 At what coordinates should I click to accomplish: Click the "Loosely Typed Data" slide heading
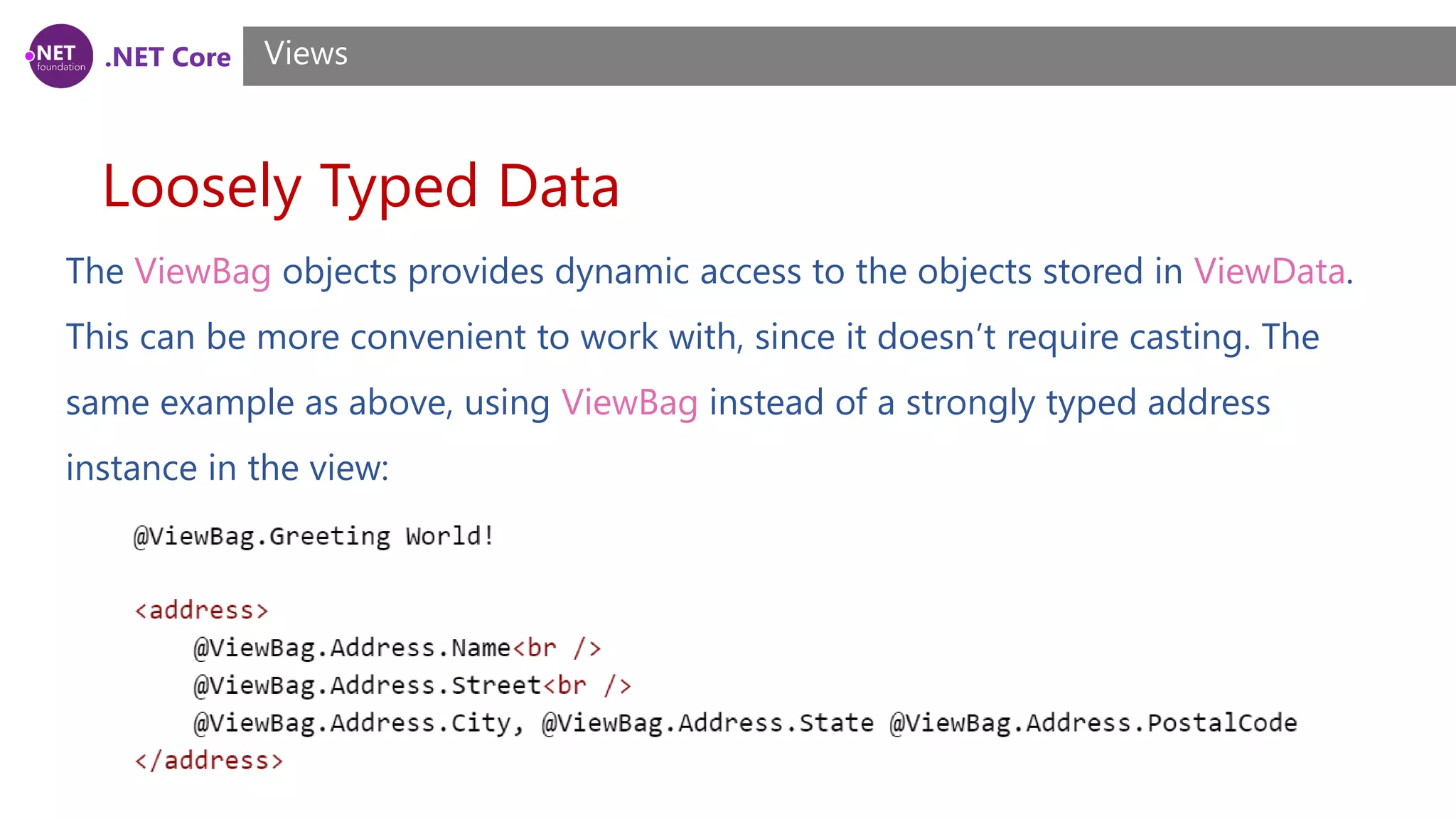(361, 186)
